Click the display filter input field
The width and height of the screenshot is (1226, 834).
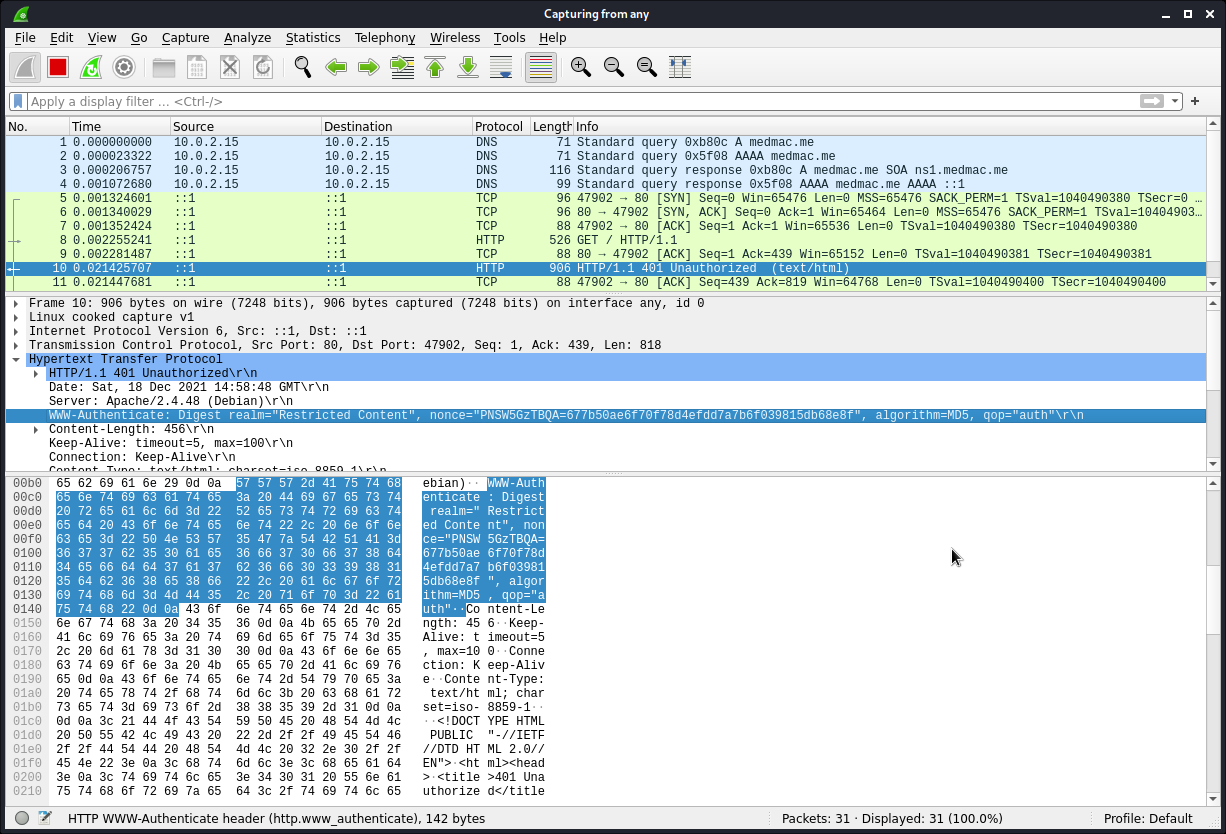582,101
